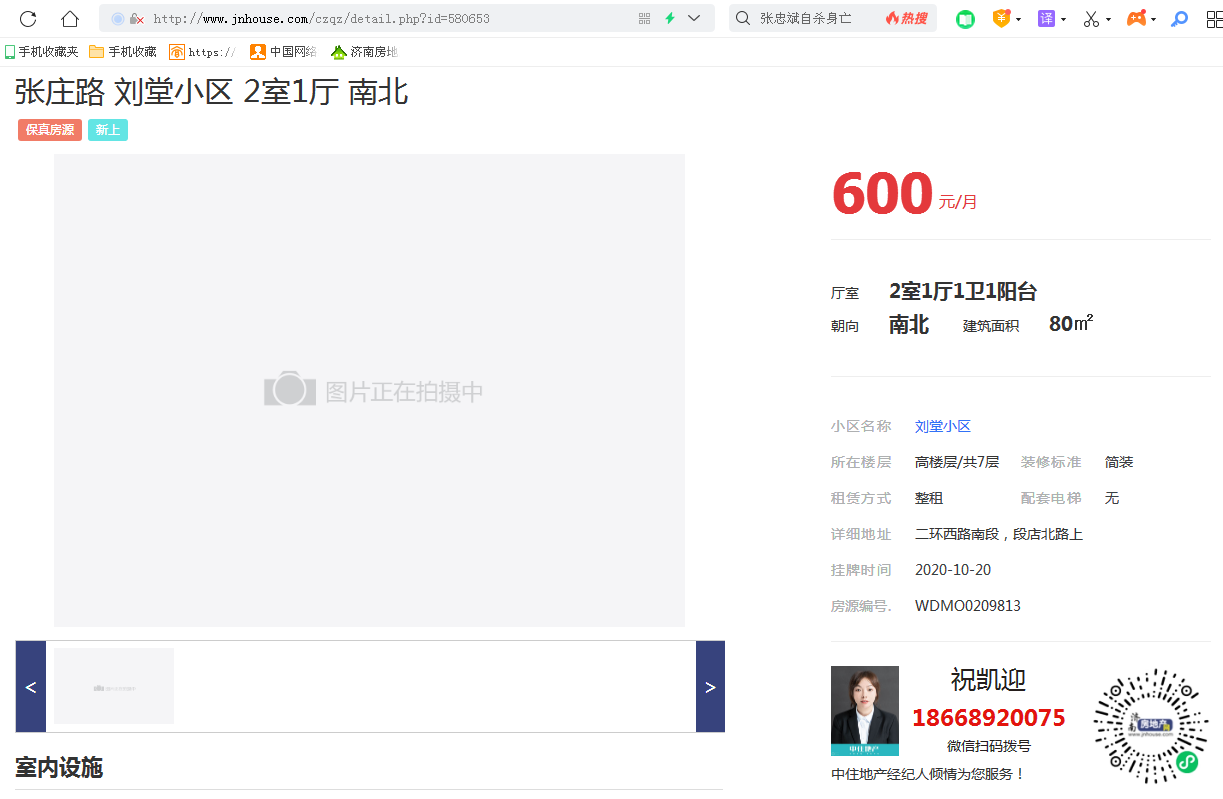This screenshot has width=1223, height=799.
Task: Go to the browser home page icon
Action: [x=69, y=19]
